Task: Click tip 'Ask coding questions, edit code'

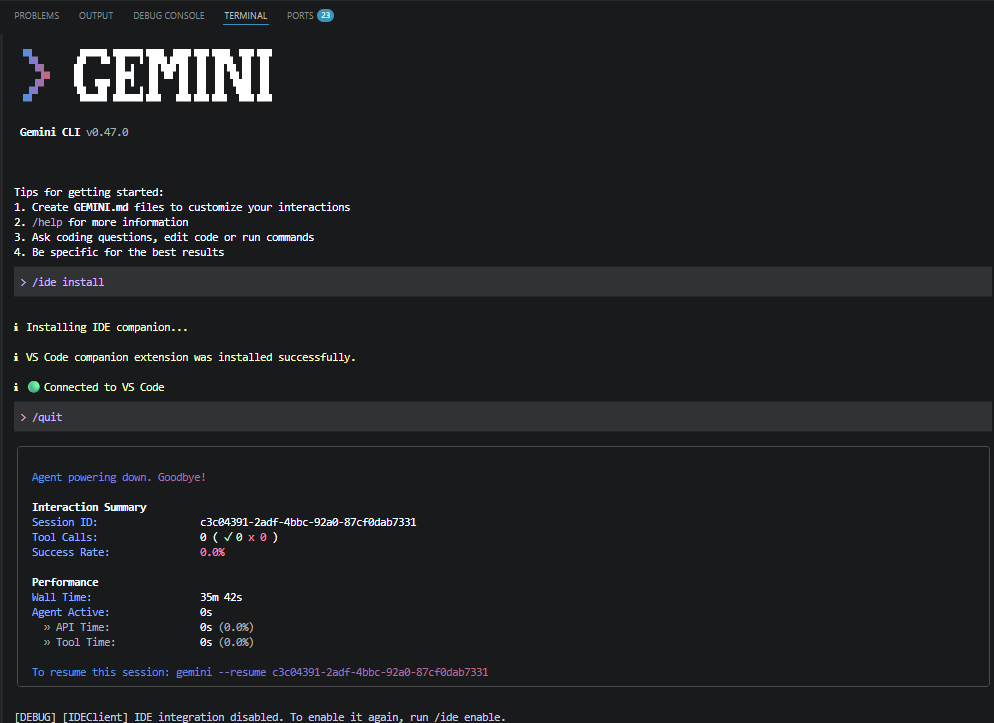Action: click(x=164, y=237)
